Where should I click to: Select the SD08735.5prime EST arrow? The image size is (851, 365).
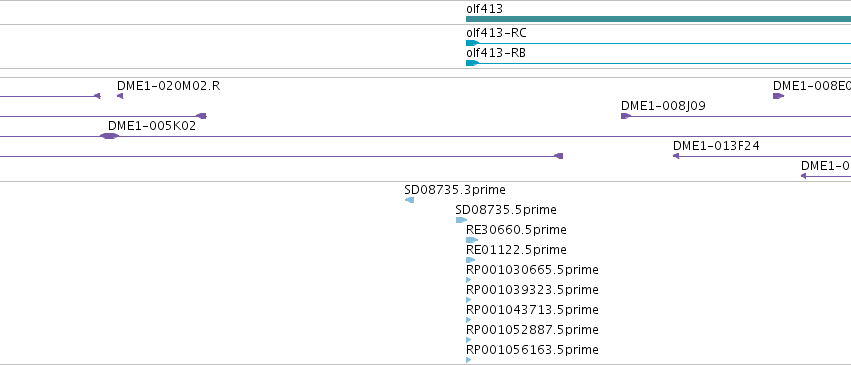pyautogui.click(x=461, y=220)
